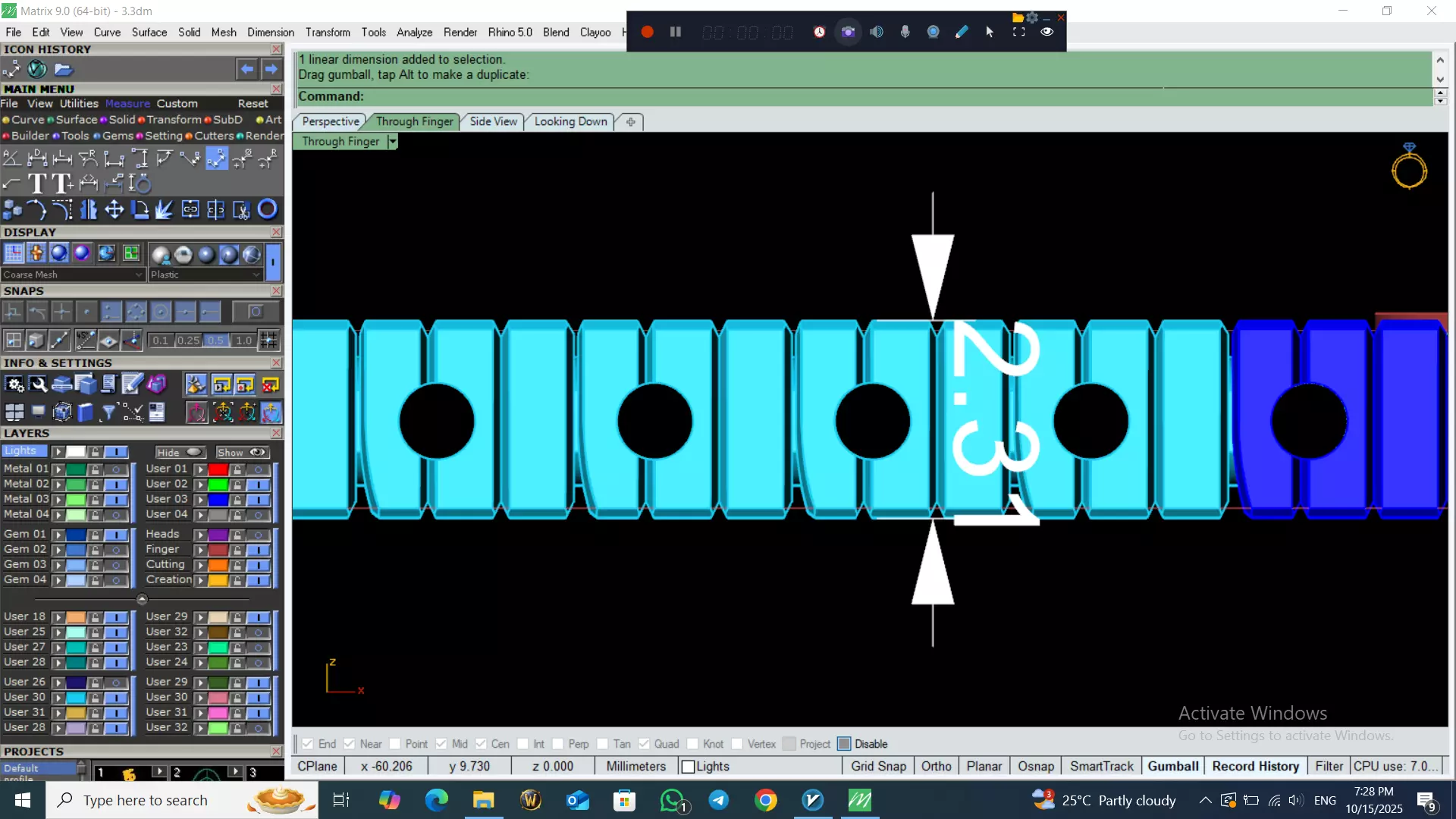Click the ring icon in viewport corner

click(1409, 166)
